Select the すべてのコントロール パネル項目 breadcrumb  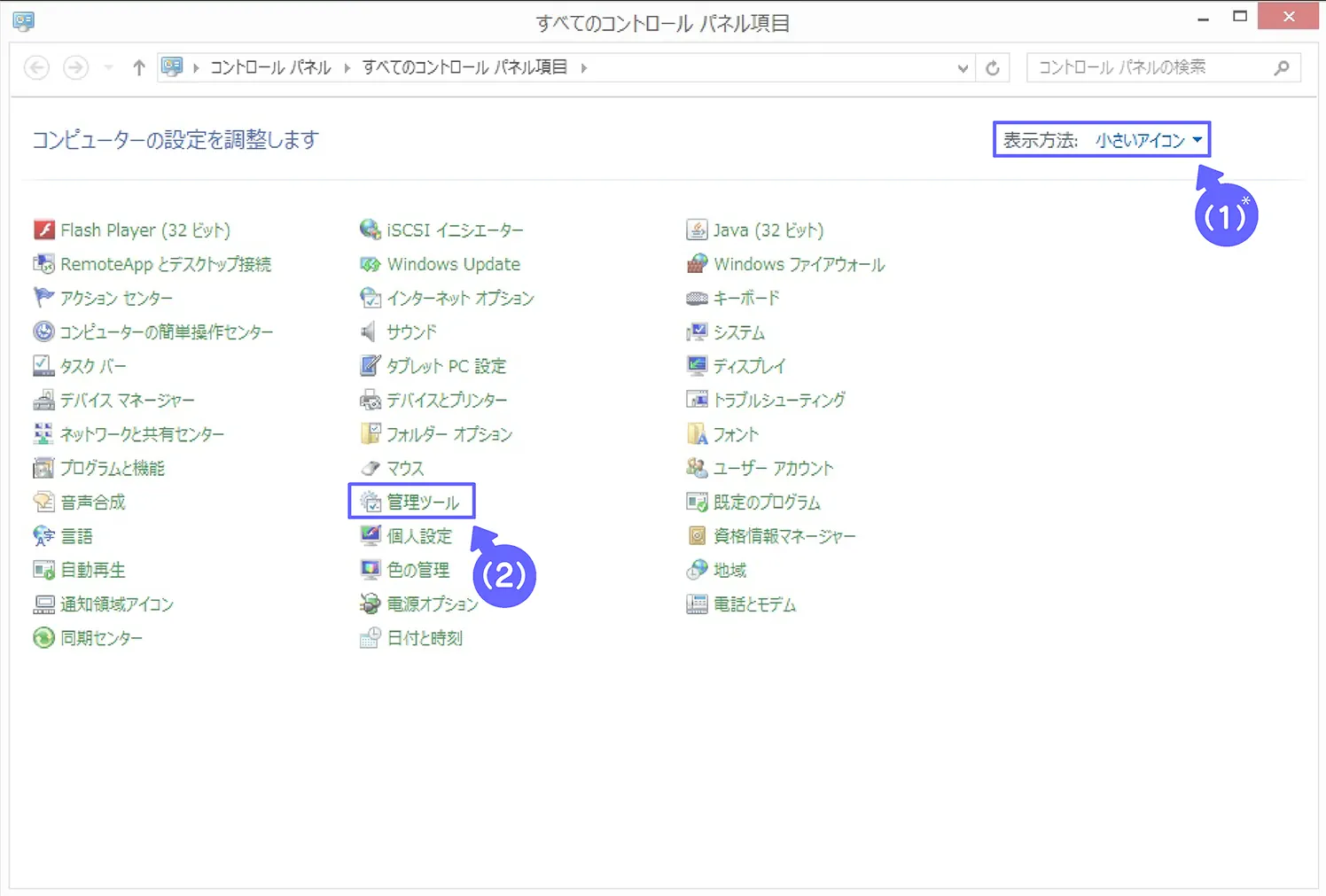point(465,66)
